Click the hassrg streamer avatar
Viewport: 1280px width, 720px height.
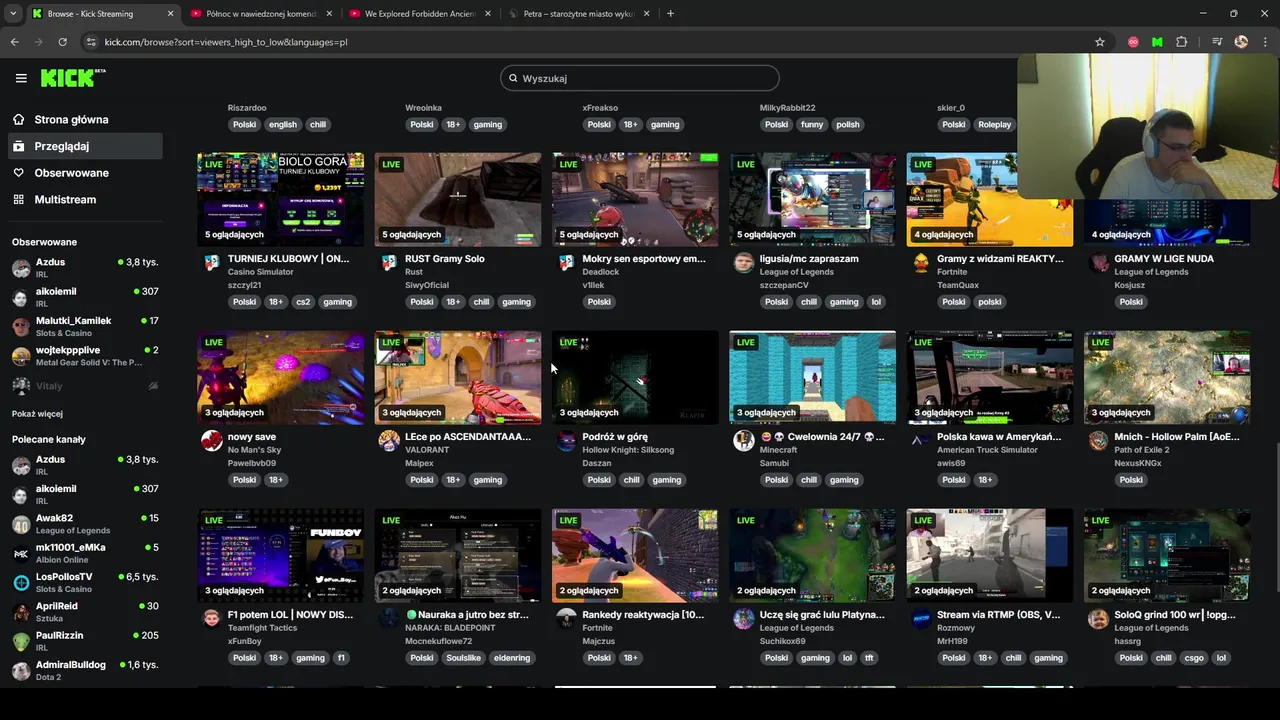click(x=1098, y=619)
